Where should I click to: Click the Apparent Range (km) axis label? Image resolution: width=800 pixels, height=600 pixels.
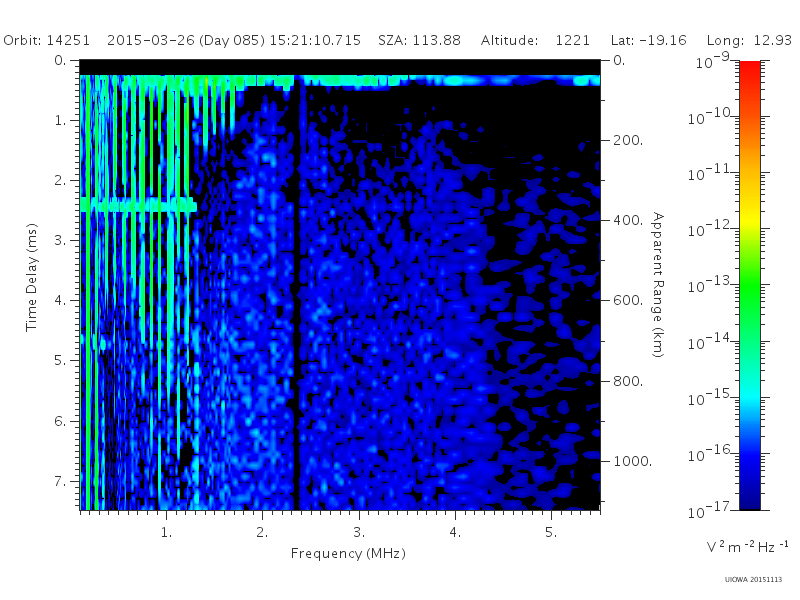pos(658,285)
